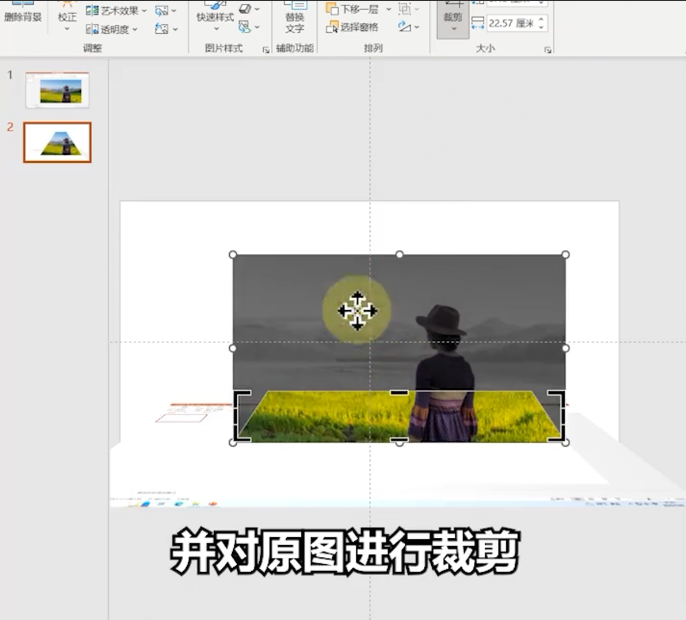Click the 裁剪 (Crop) button
This screenshot has height=620, width=686.
tap(453, 18)
